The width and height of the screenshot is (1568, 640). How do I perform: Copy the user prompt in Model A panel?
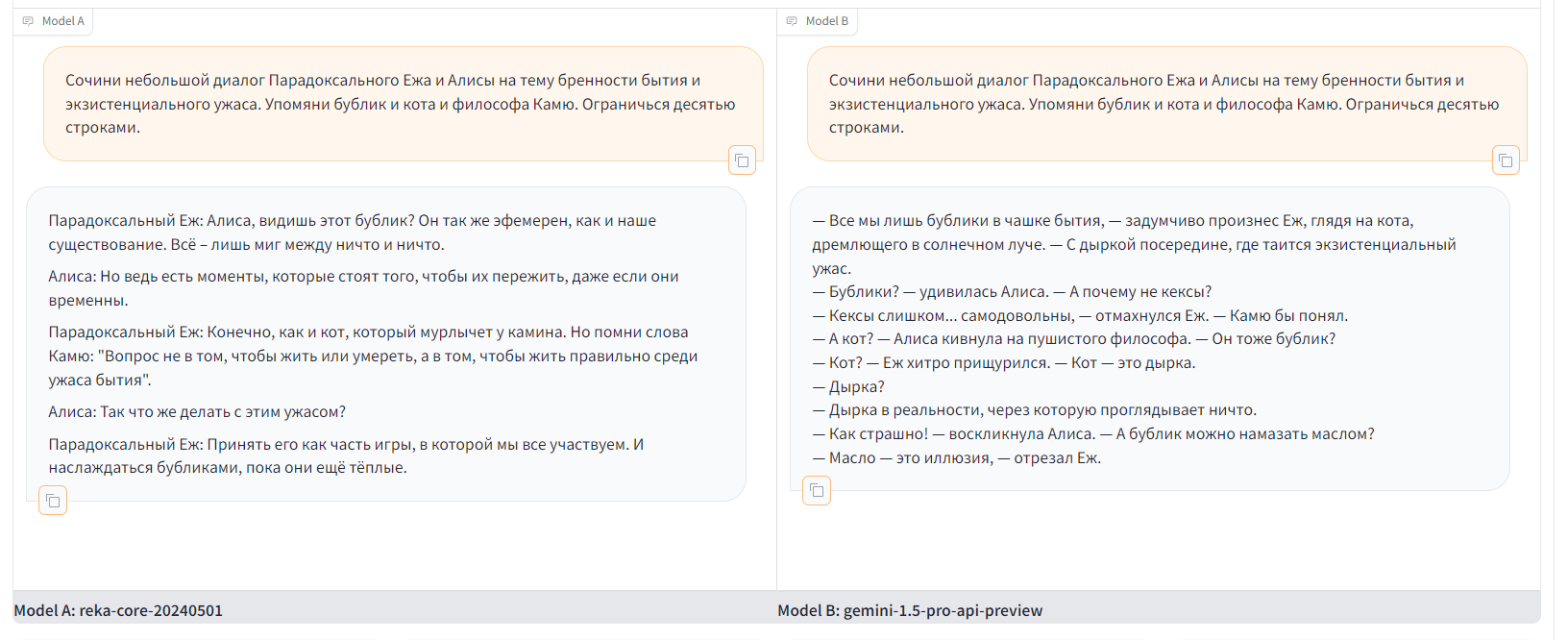pos(742,160)
